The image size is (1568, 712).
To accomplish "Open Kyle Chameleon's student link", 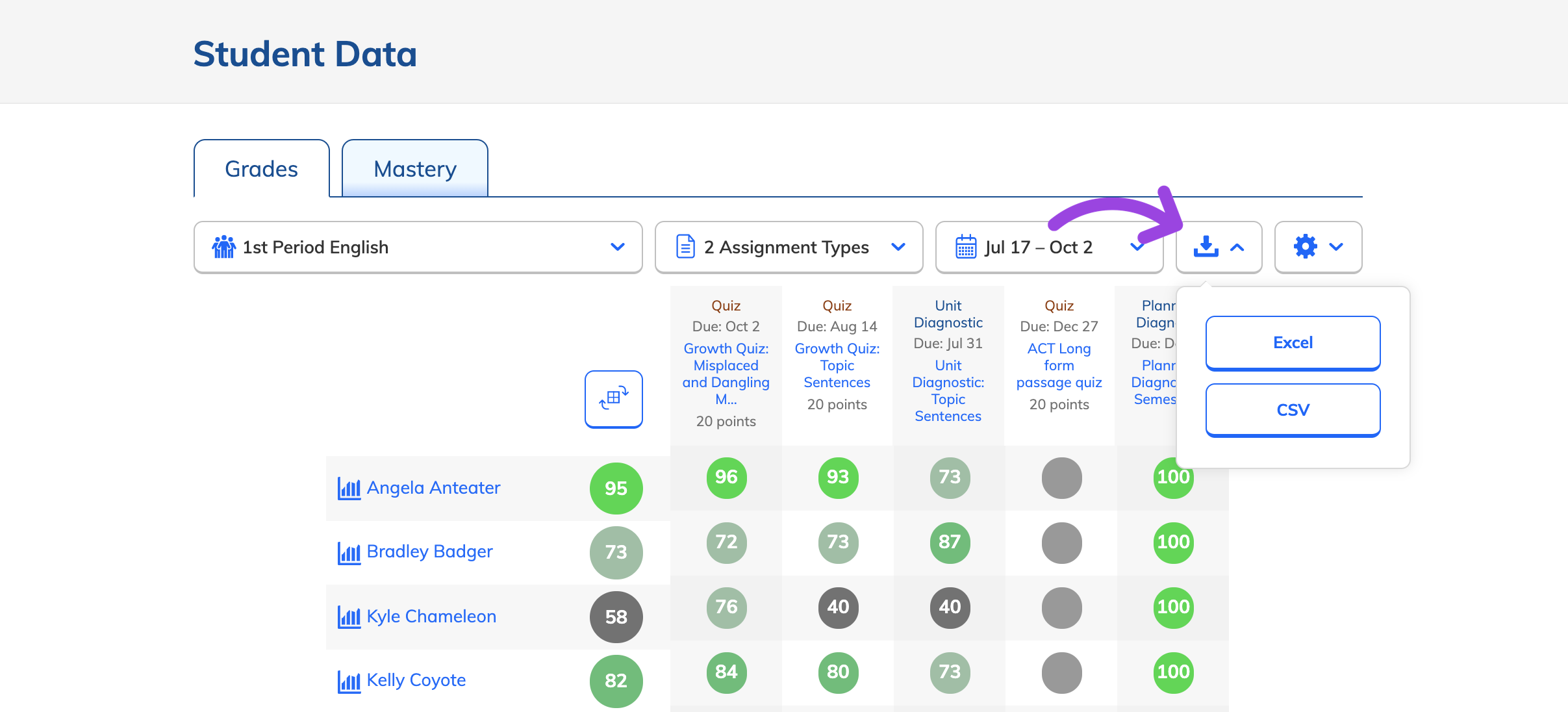I will point(431,617).
